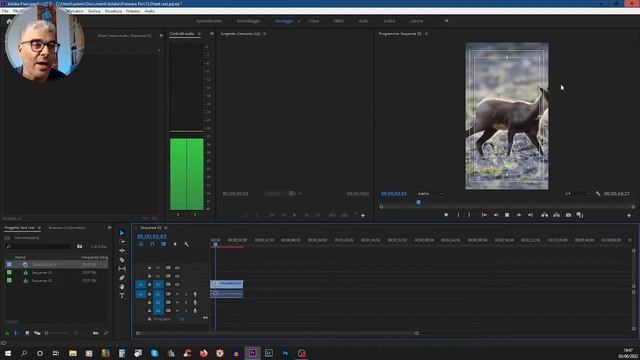The height and width of the screenshot is (360, 640).
Task: Open comparison view in Program monitor
Action: [x=580, y=215]
